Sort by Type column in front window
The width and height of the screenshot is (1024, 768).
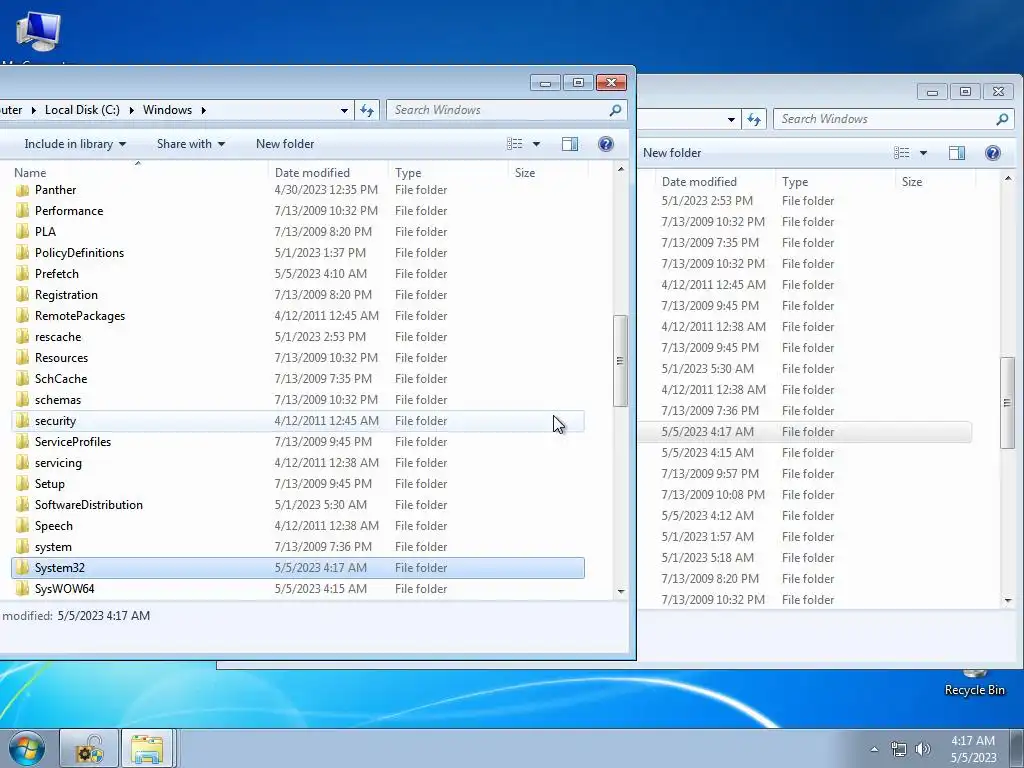point(448,172)
